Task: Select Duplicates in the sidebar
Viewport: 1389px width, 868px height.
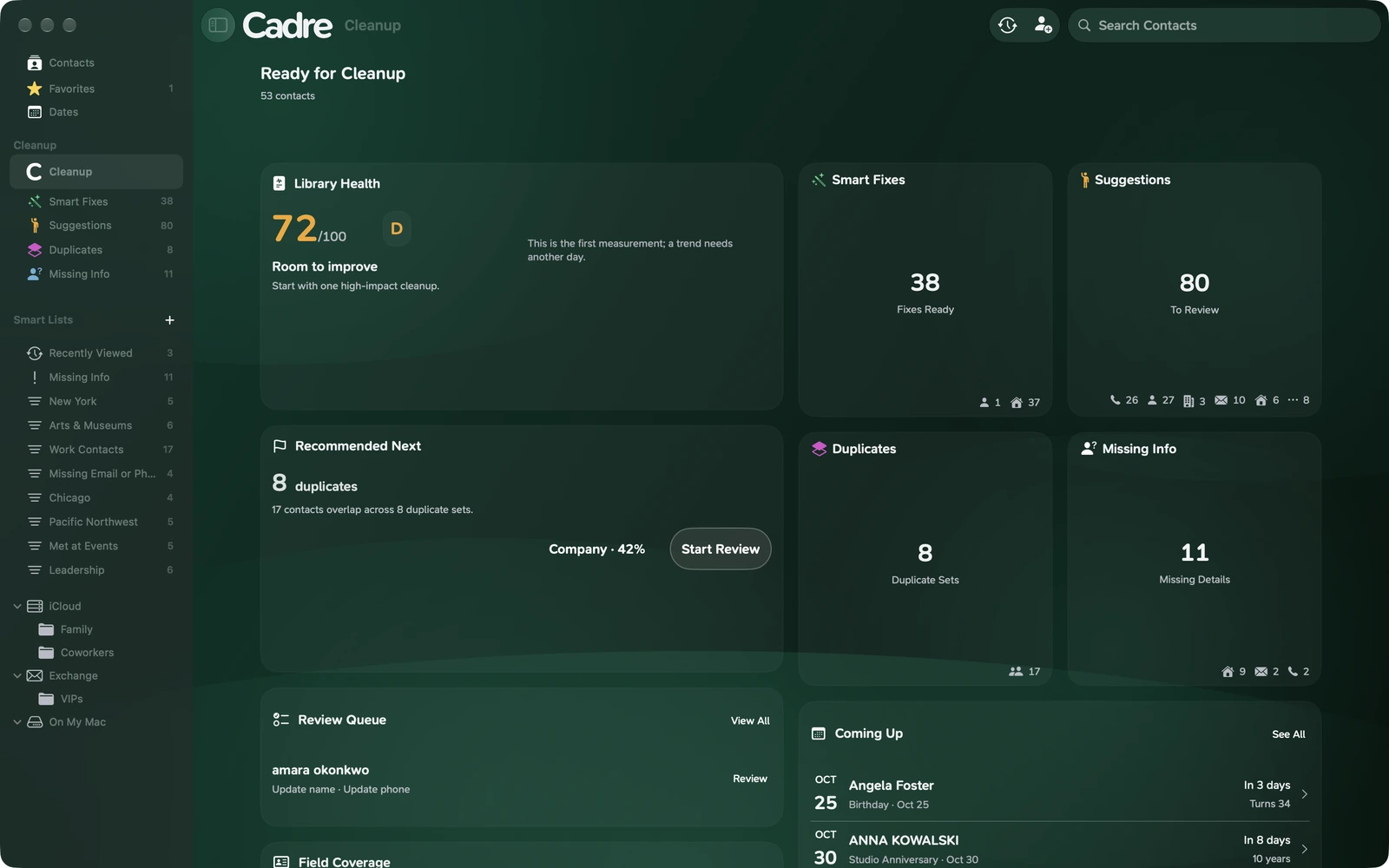Action: tap(96, 250)
